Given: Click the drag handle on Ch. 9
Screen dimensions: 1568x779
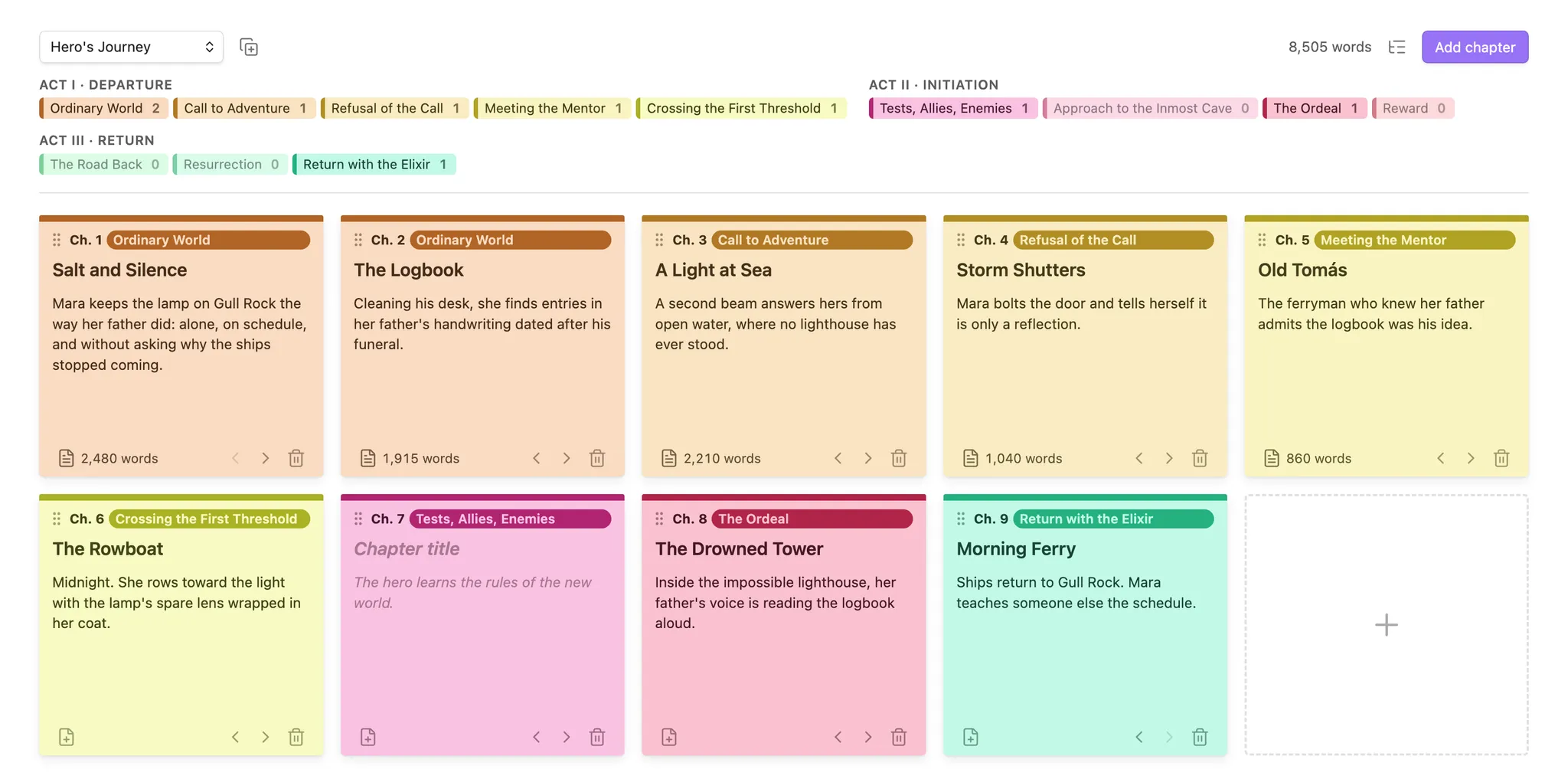Looking at the screenshot, I should [961, 519].
